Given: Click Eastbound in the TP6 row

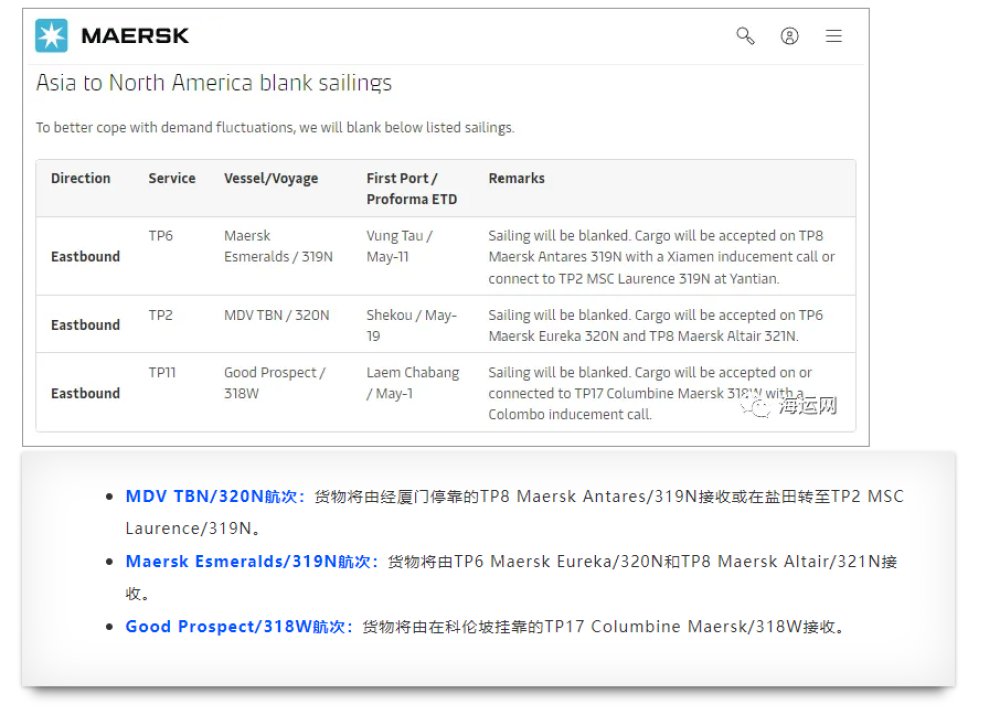Looking at the screenshot, I should tap(85, 256).
